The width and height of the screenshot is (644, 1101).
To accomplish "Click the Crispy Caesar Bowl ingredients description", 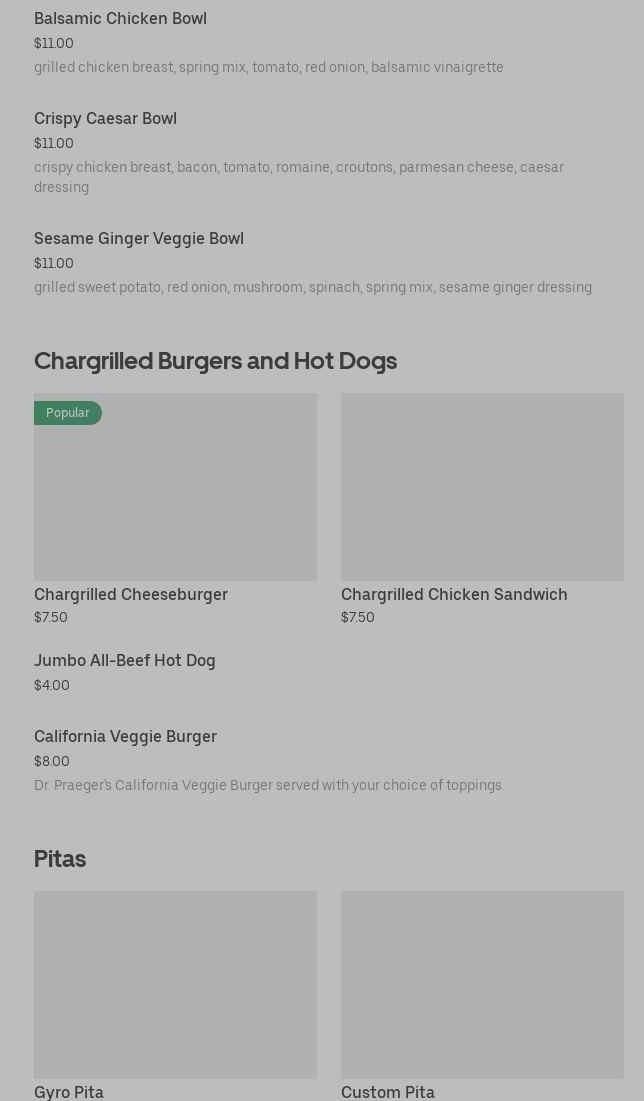I will [x=298, y=177].
